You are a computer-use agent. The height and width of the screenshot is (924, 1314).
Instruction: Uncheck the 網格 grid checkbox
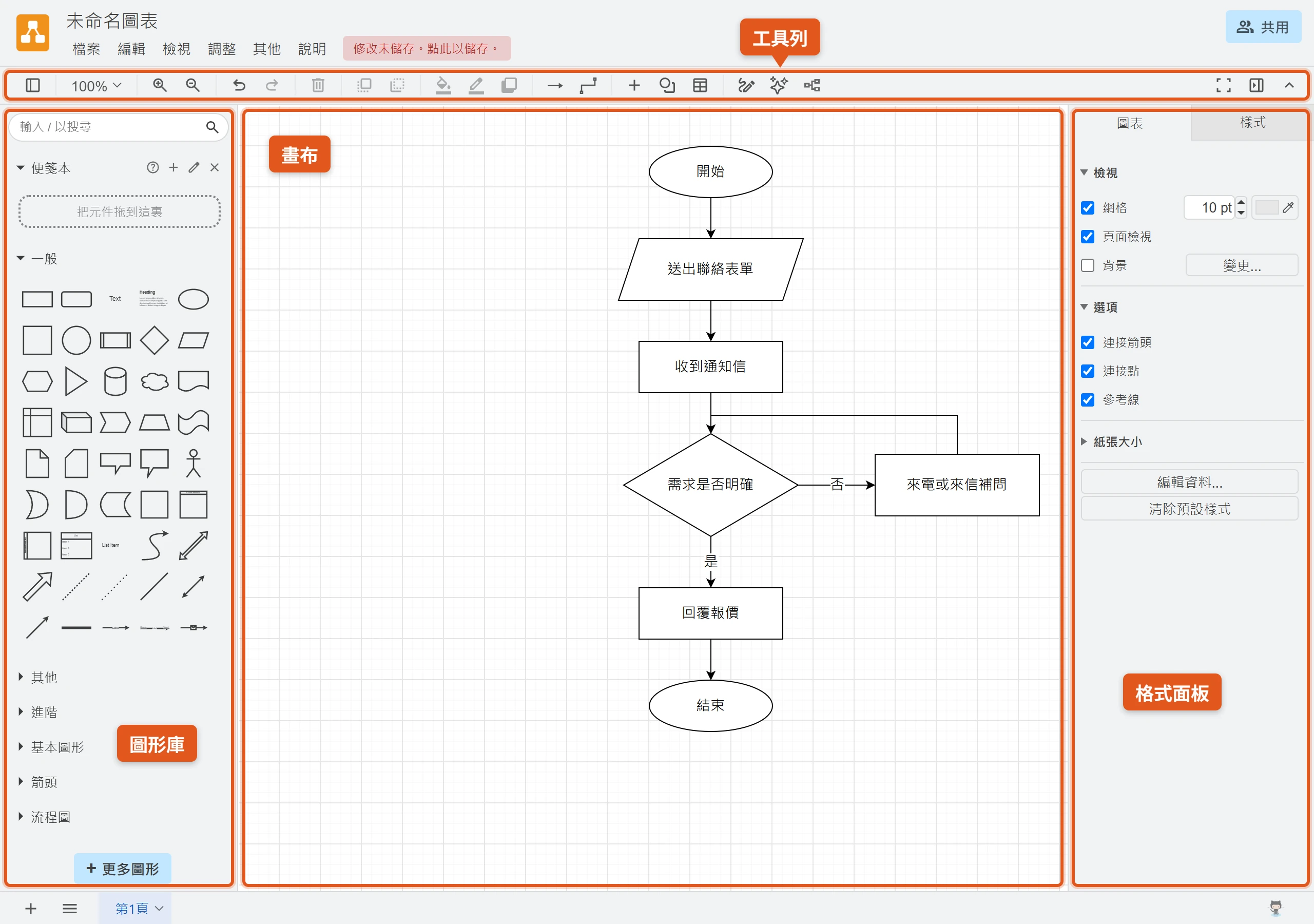(x=1087, y=208)
